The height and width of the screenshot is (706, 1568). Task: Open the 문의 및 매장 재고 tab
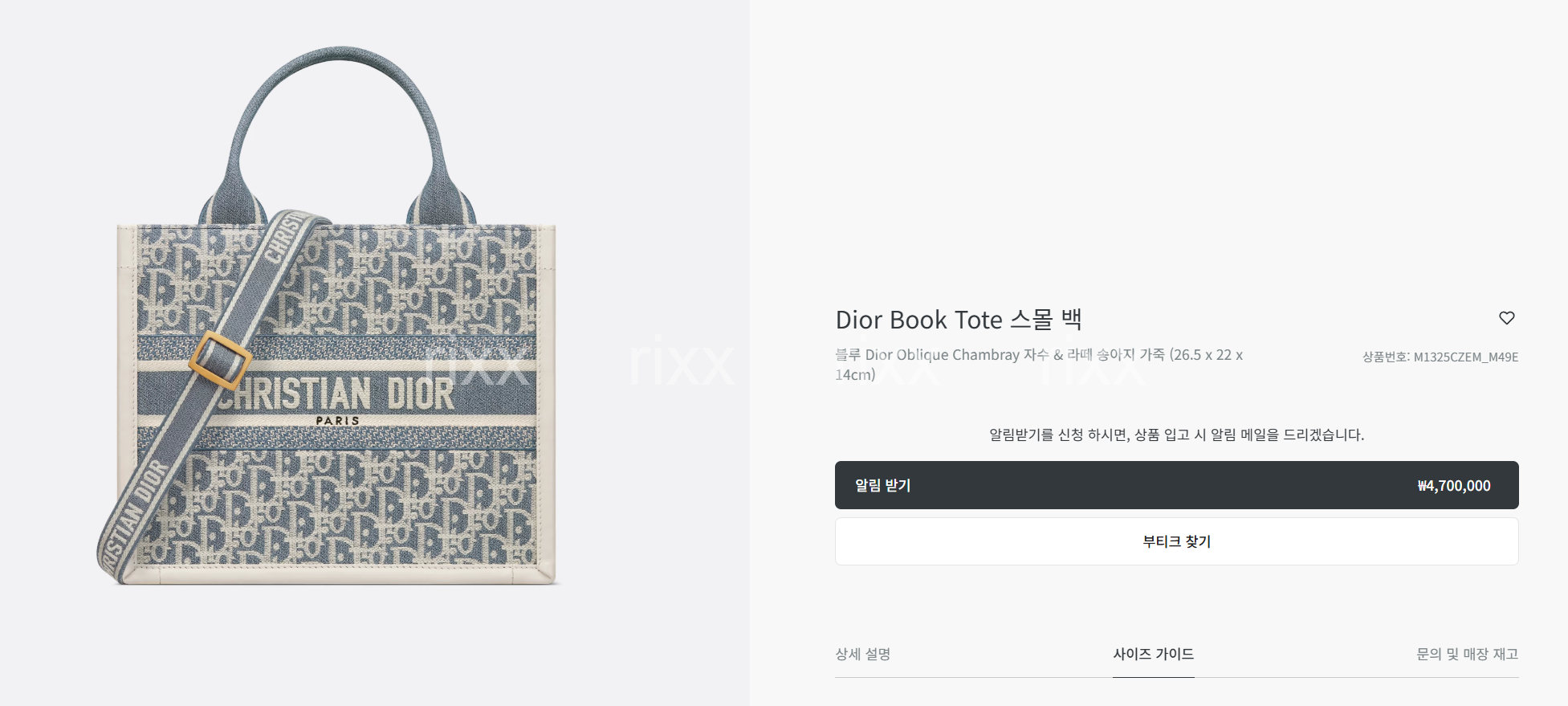(x=1467, y=654)
